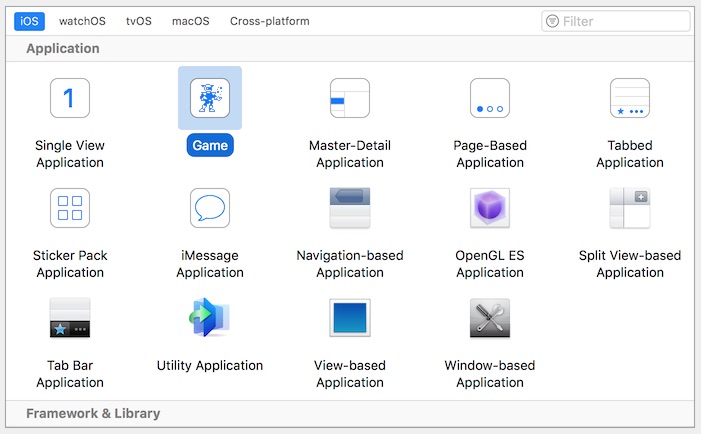Click the 'Single View Application' label
701x434 pixels.
click(70, 154)
